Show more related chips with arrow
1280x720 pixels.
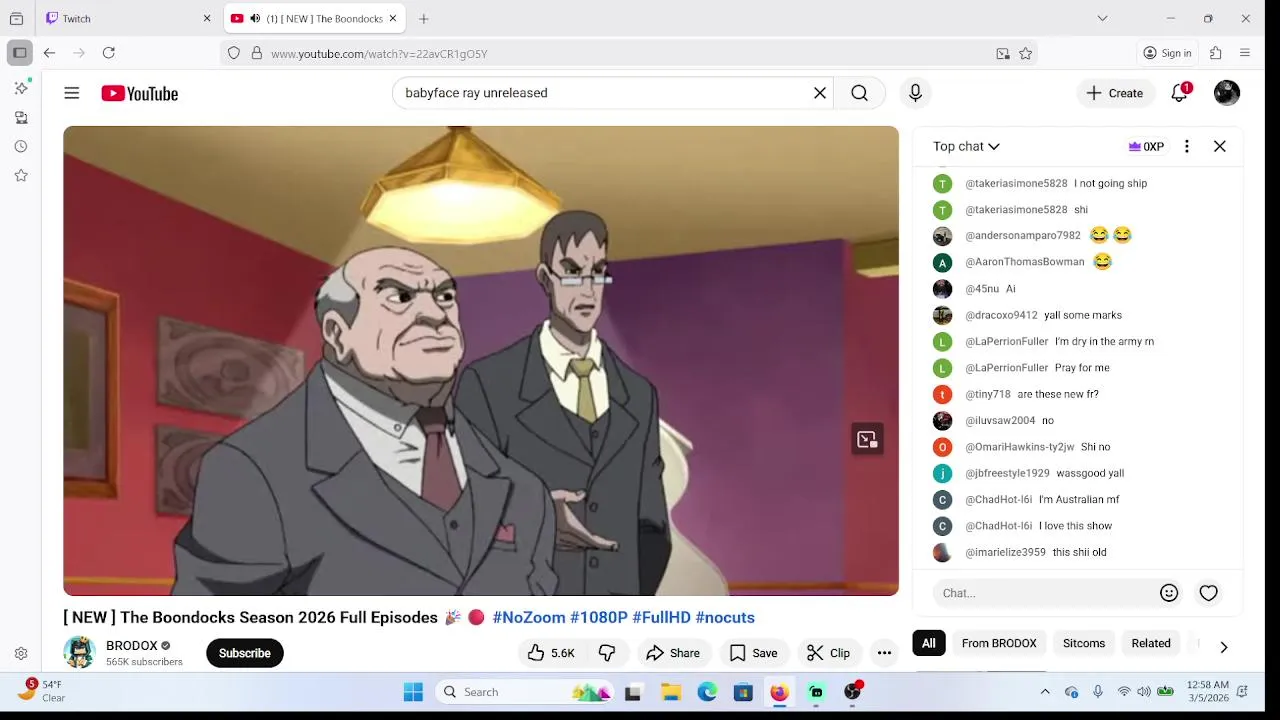pos(1223,647)
